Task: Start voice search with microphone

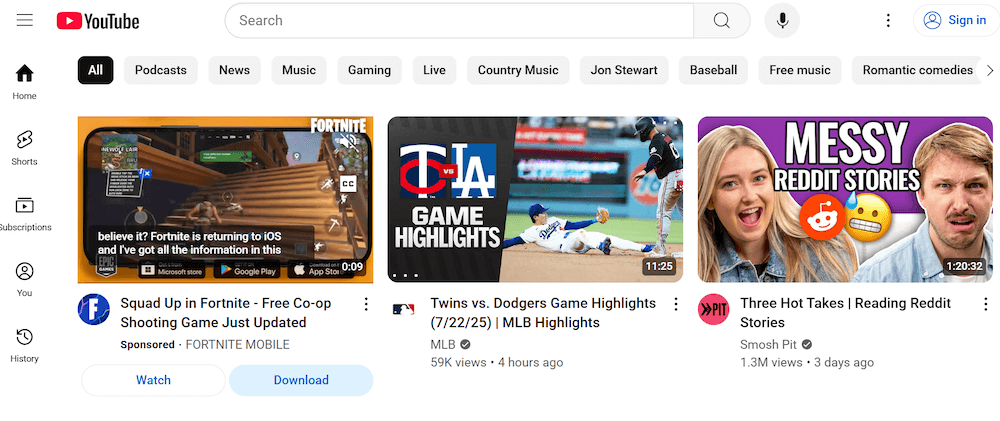Action: [x=783, y=20]
